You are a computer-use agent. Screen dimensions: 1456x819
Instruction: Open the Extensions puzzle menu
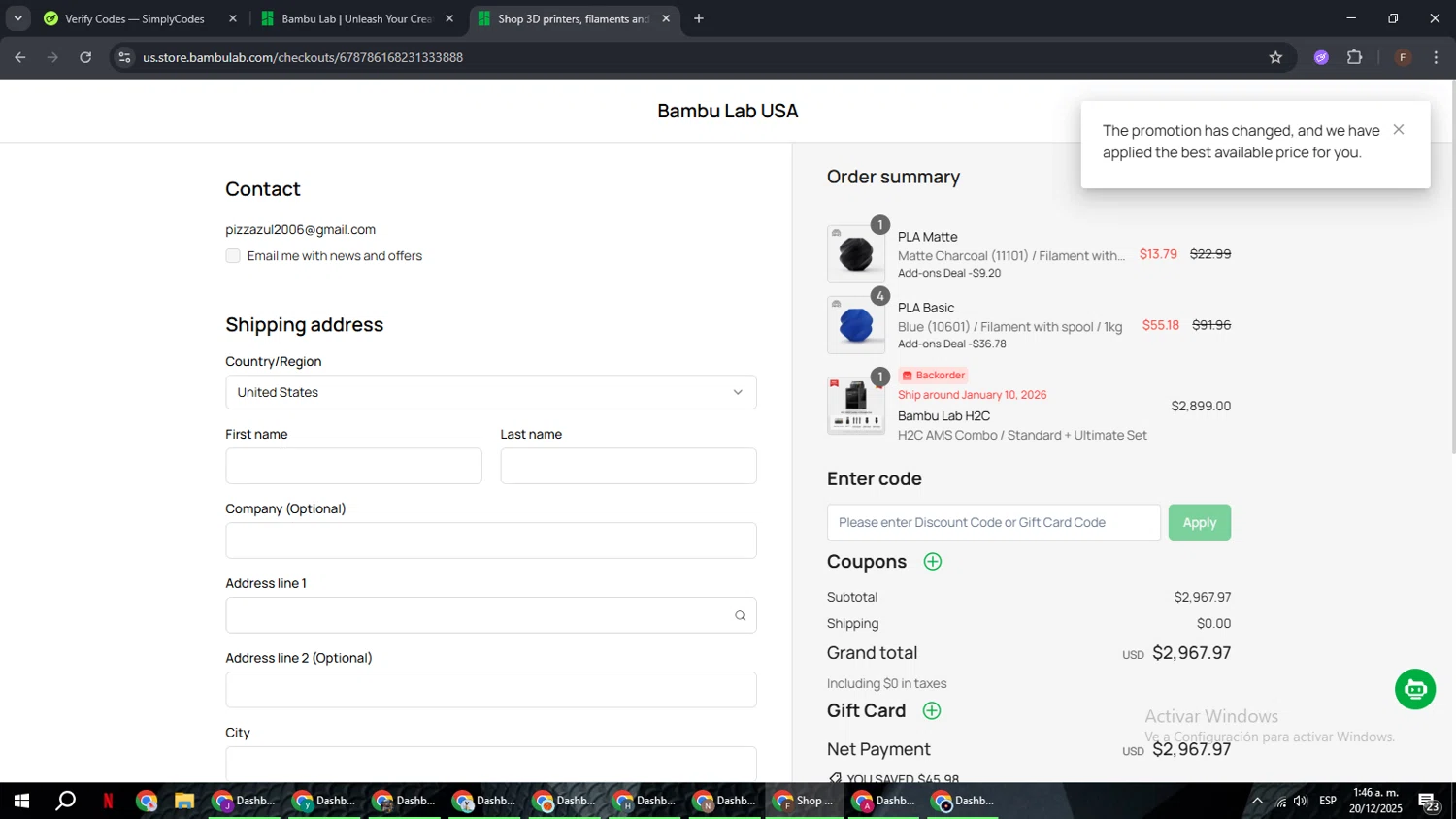(x=1355, y=57)
